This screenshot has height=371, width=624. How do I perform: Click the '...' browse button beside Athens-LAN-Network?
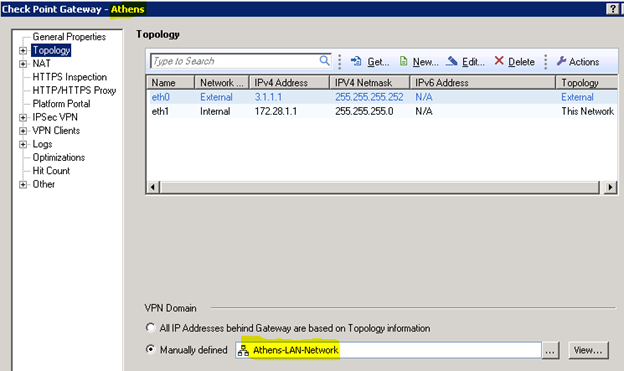(550, 350)
